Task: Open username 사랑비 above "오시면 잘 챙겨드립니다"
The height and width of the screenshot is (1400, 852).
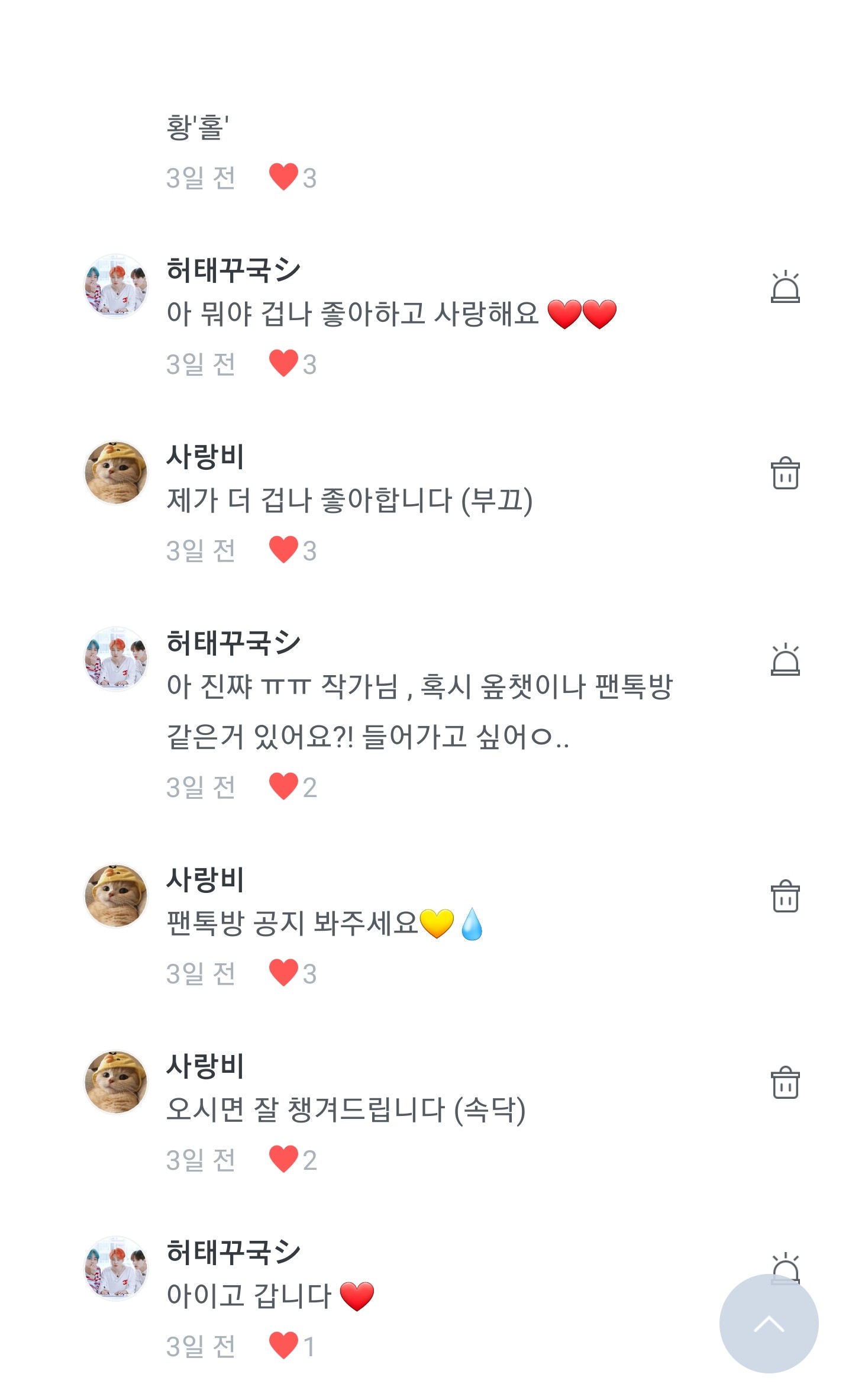Action: pyautogui.click(x=205, y=1066)
